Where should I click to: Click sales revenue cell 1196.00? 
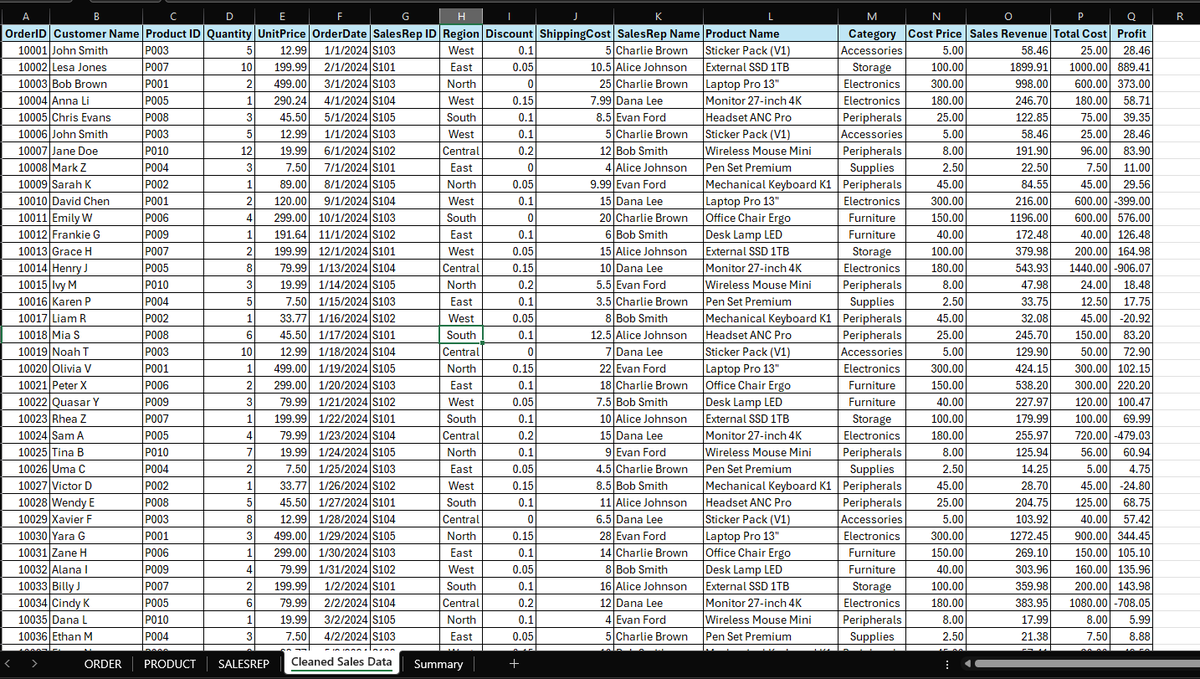(x=1009, y=218)
